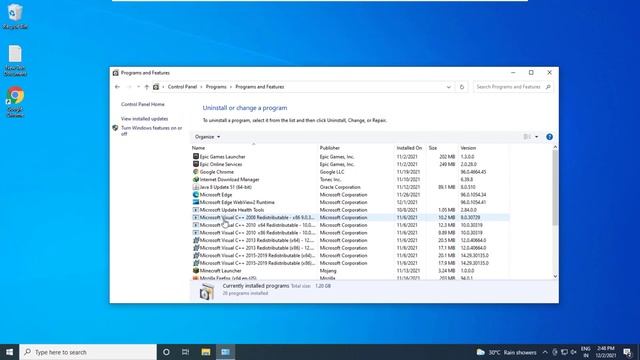Click the Epic Games Launcher icon
640x360 pixels.
pos(196,156)
